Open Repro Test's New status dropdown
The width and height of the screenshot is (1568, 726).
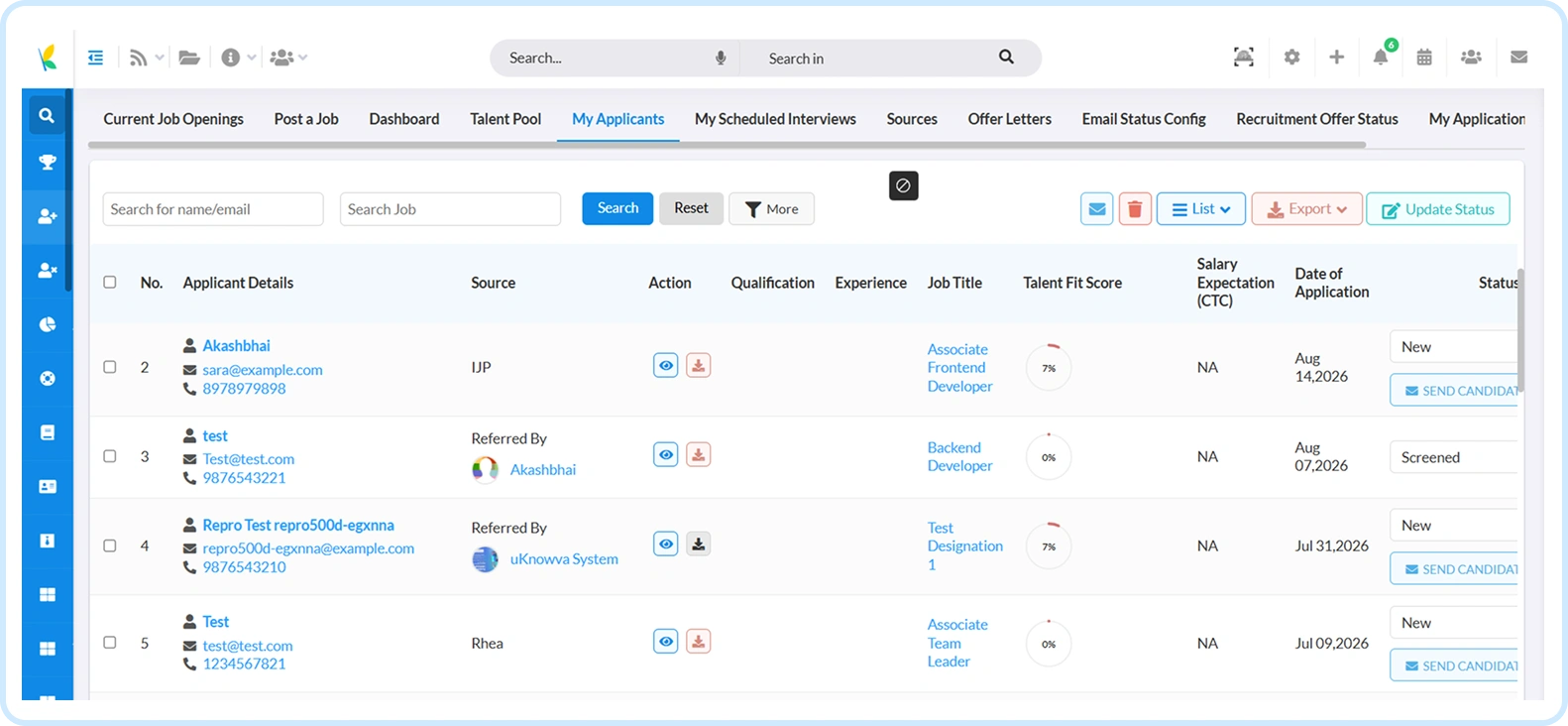(1453, 526)
